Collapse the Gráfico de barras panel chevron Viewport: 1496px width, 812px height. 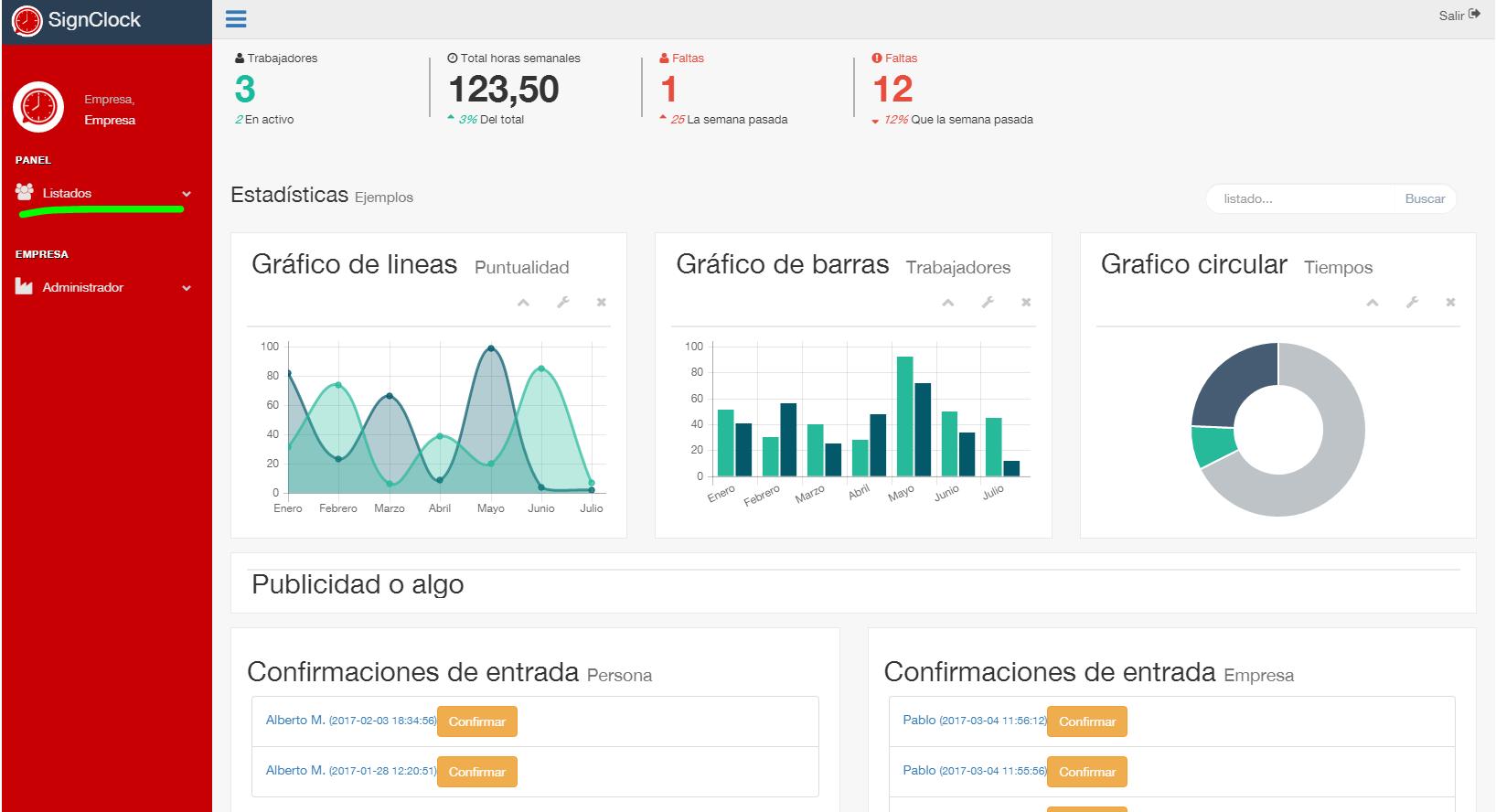(x=948, y=303)
